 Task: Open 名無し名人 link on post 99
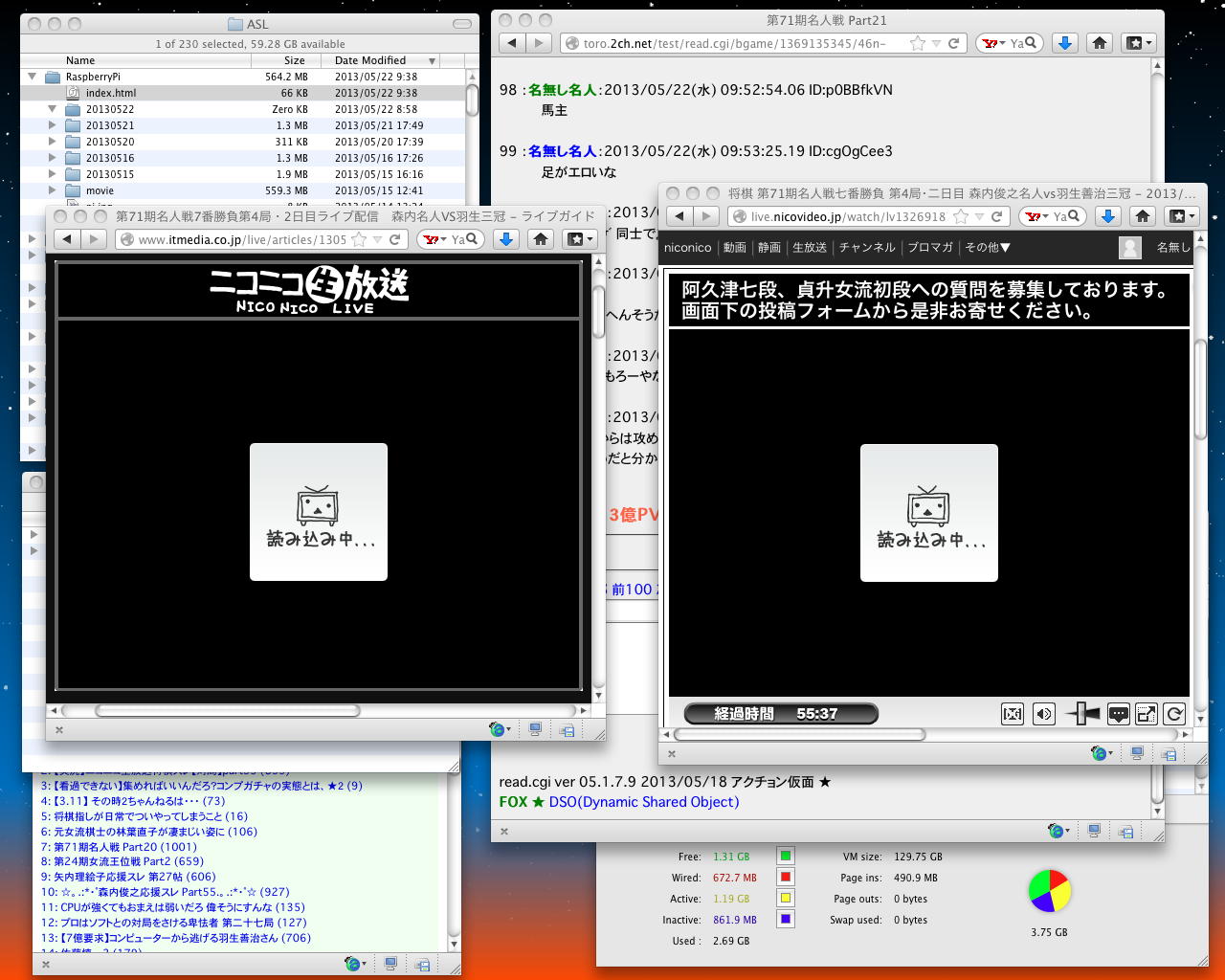[563, 151]
